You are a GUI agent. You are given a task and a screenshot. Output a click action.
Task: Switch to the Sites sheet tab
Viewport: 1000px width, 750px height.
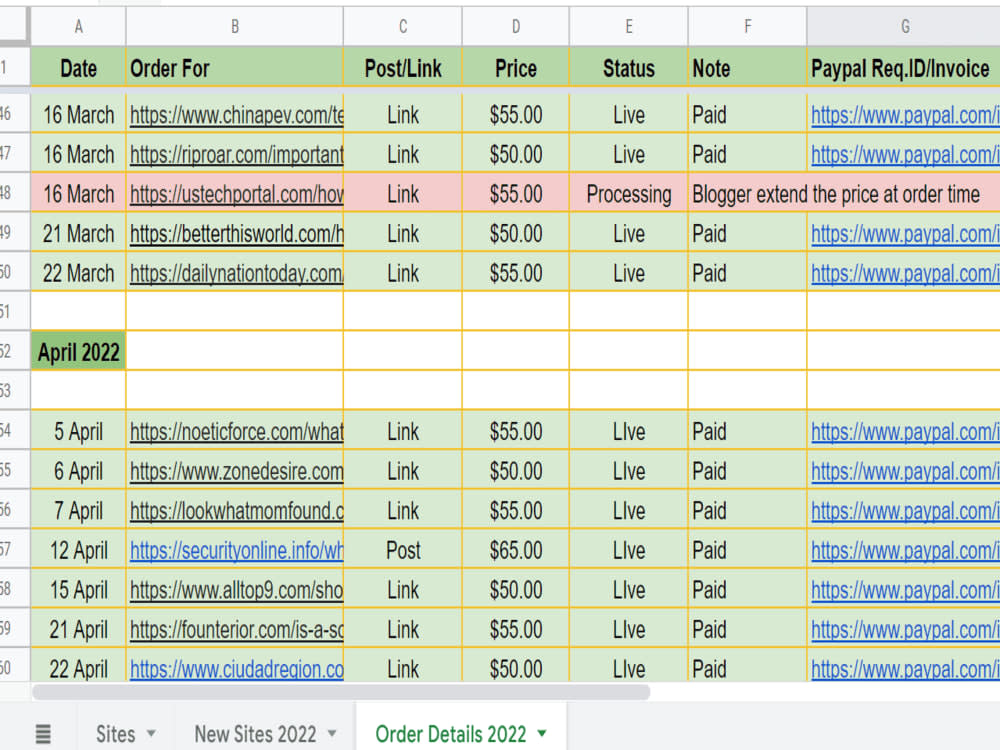click(115, 734)
